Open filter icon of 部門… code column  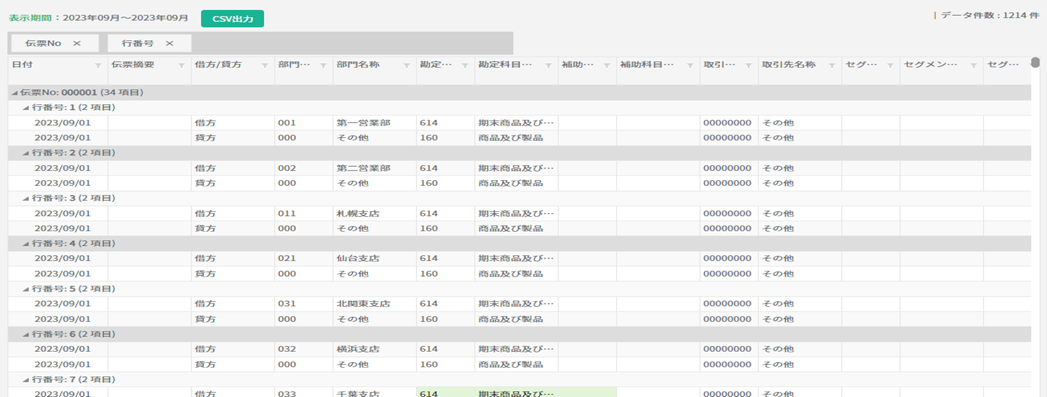tap(323, 65)
